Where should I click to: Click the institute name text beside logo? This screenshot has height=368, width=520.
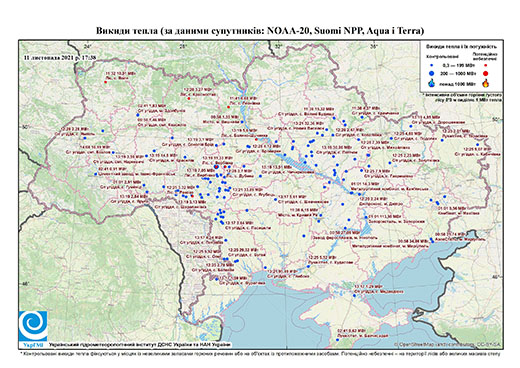tap(139, 344)
